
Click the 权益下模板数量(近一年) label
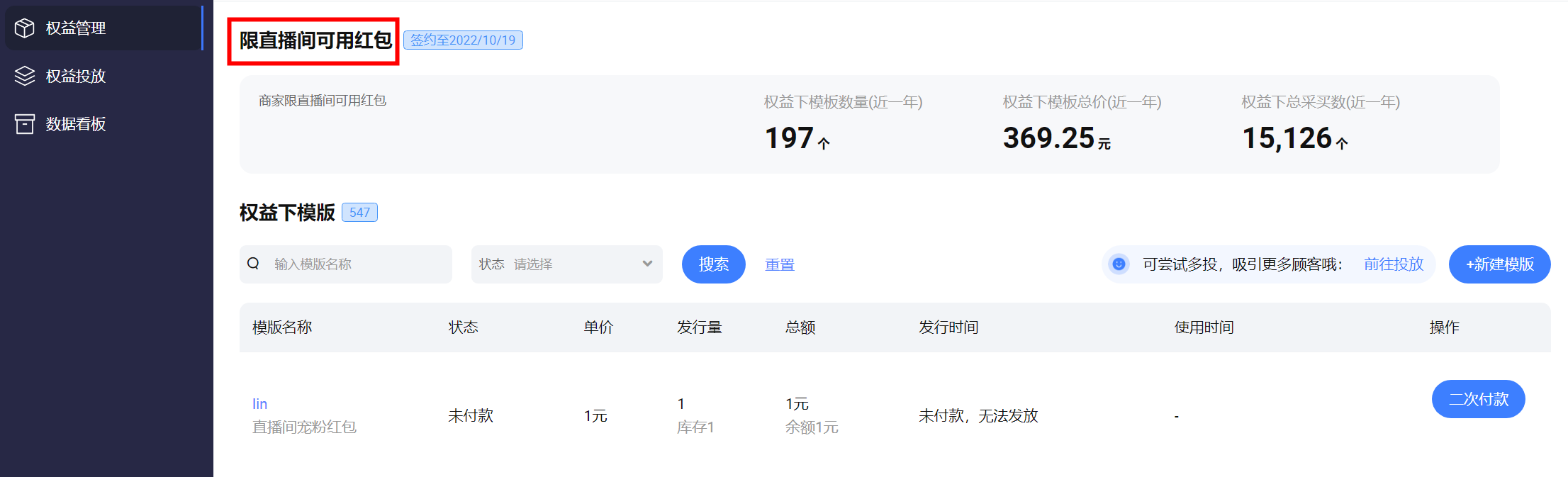coord(844,102)
